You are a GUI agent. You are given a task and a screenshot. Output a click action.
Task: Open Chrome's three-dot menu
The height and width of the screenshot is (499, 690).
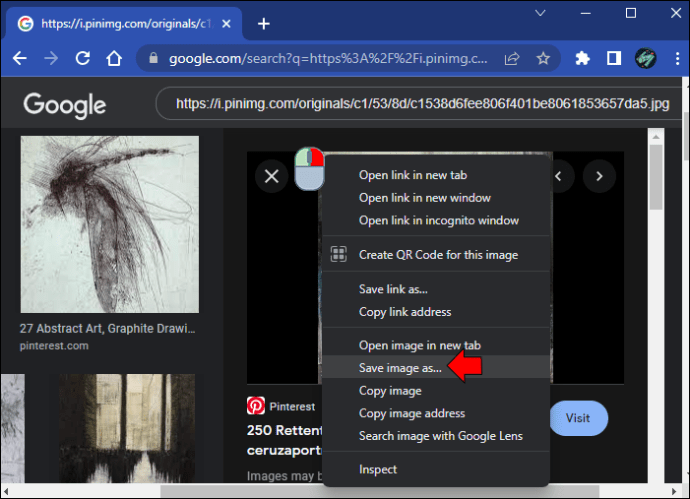[x=677, y=58]
